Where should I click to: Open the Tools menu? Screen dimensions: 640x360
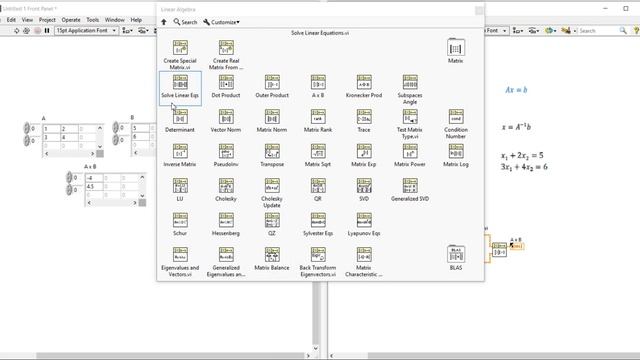coord(93,20)
